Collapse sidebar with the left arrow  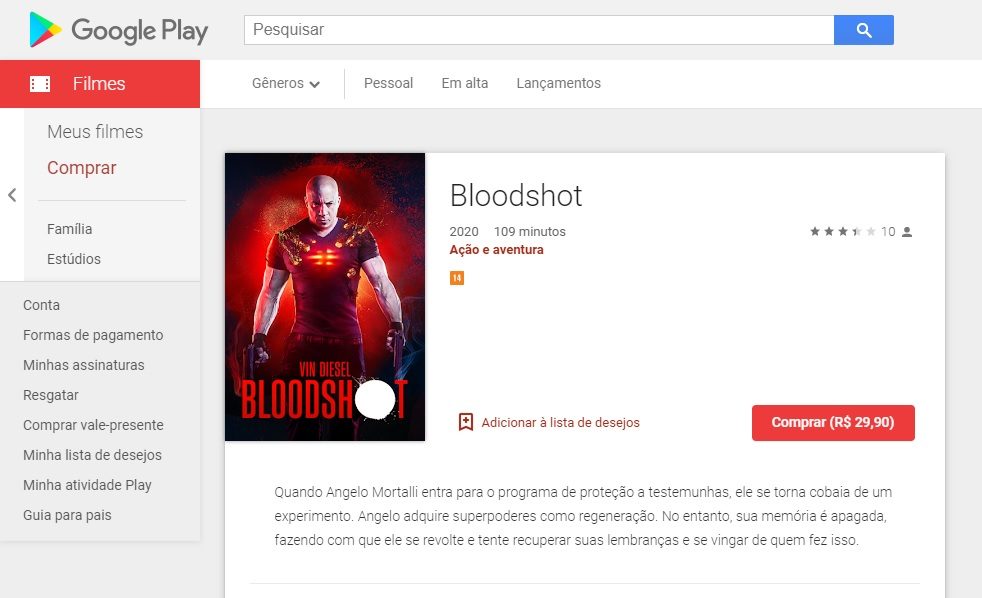12,195
